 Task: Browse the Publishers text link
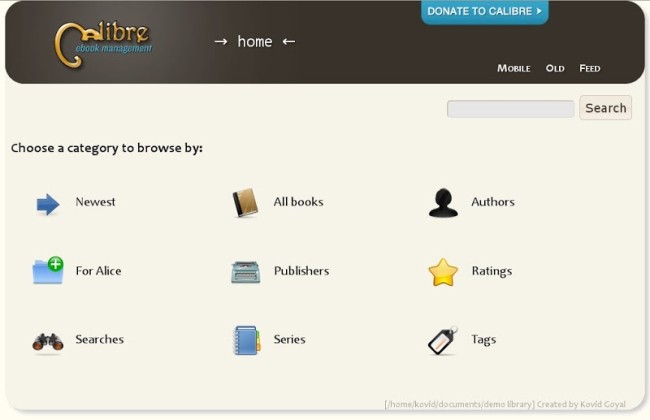click(301, 271)
